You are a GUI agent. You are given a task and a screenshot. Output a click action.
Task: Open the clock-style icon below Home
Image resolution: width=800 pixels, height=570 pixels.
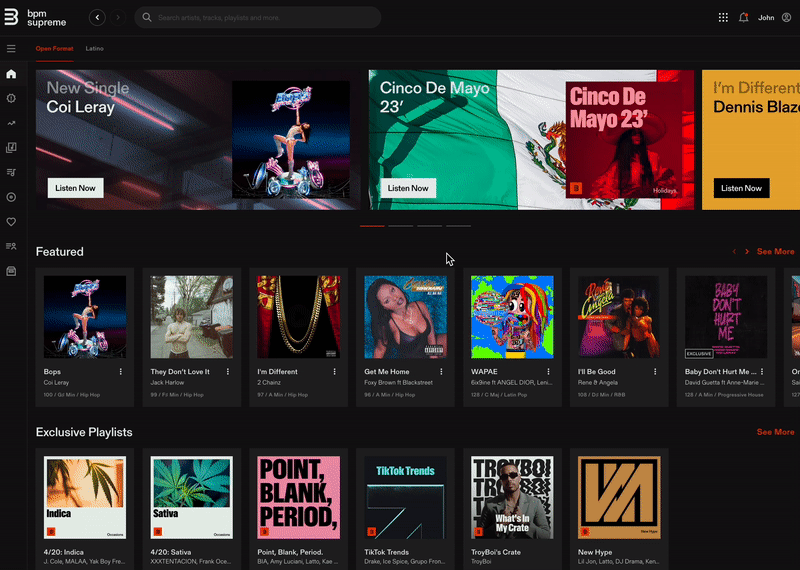(x=11, y=98)
